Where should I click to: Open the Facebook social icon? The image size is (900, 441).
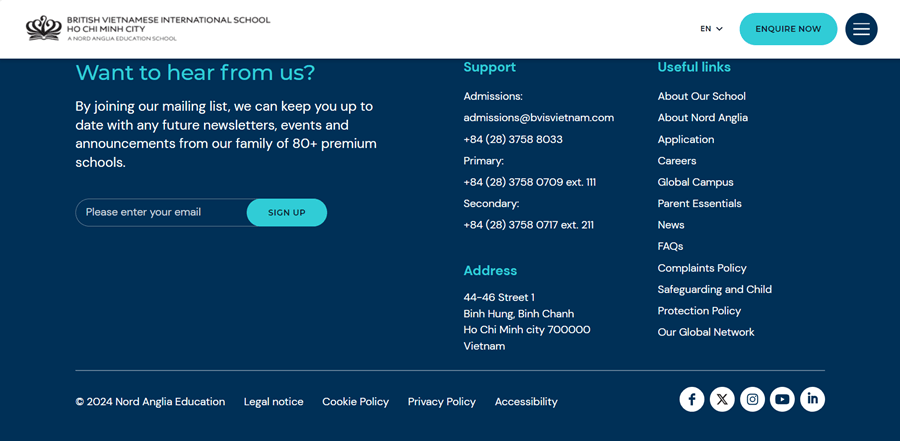click(692, 399)
